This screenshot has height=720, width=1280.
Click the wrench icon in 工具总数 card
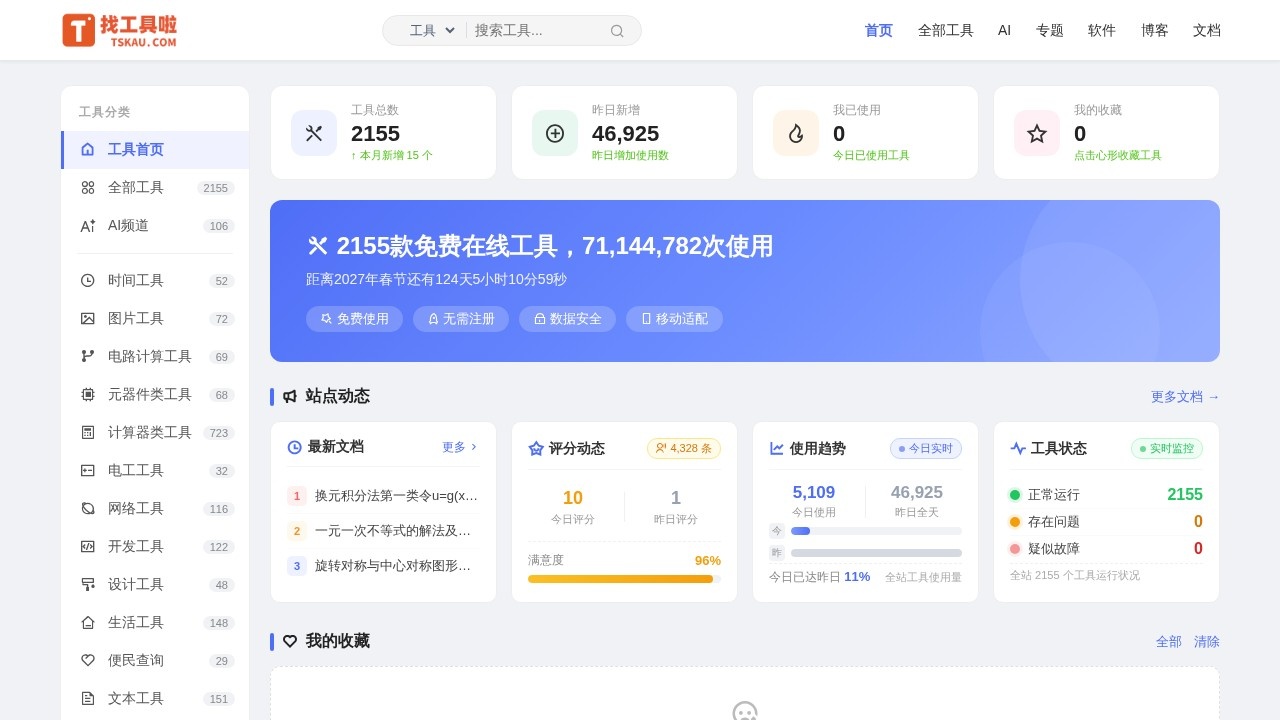[x=314, y=133]
